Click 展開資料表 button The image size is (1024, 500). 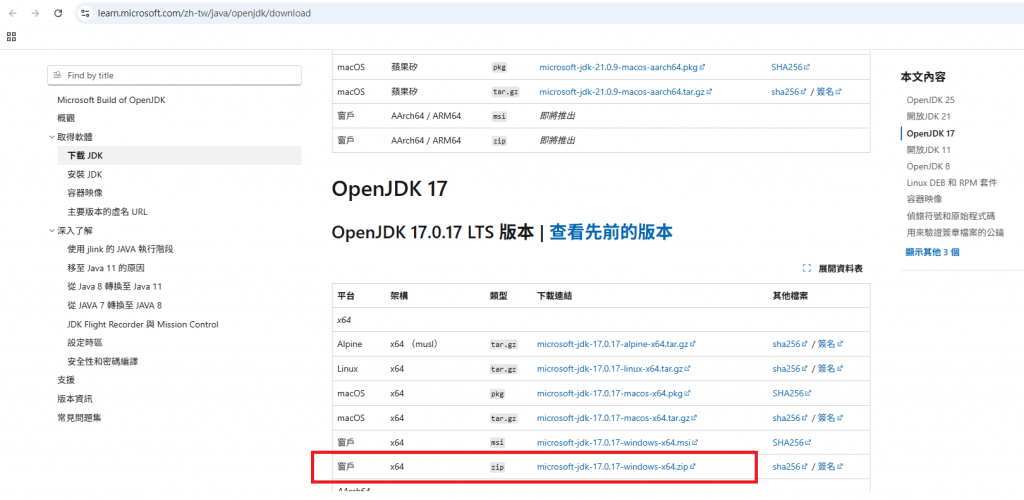point(833,268)
